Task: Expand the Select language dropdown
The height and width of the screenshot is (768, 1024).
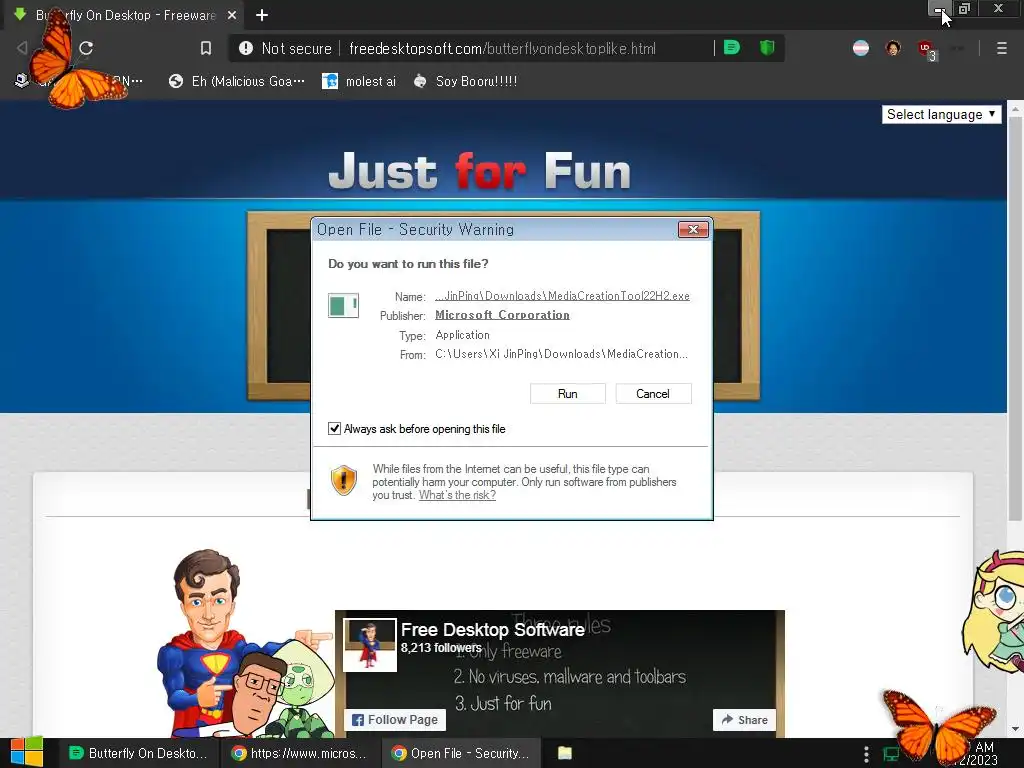Action: point(941,114)
